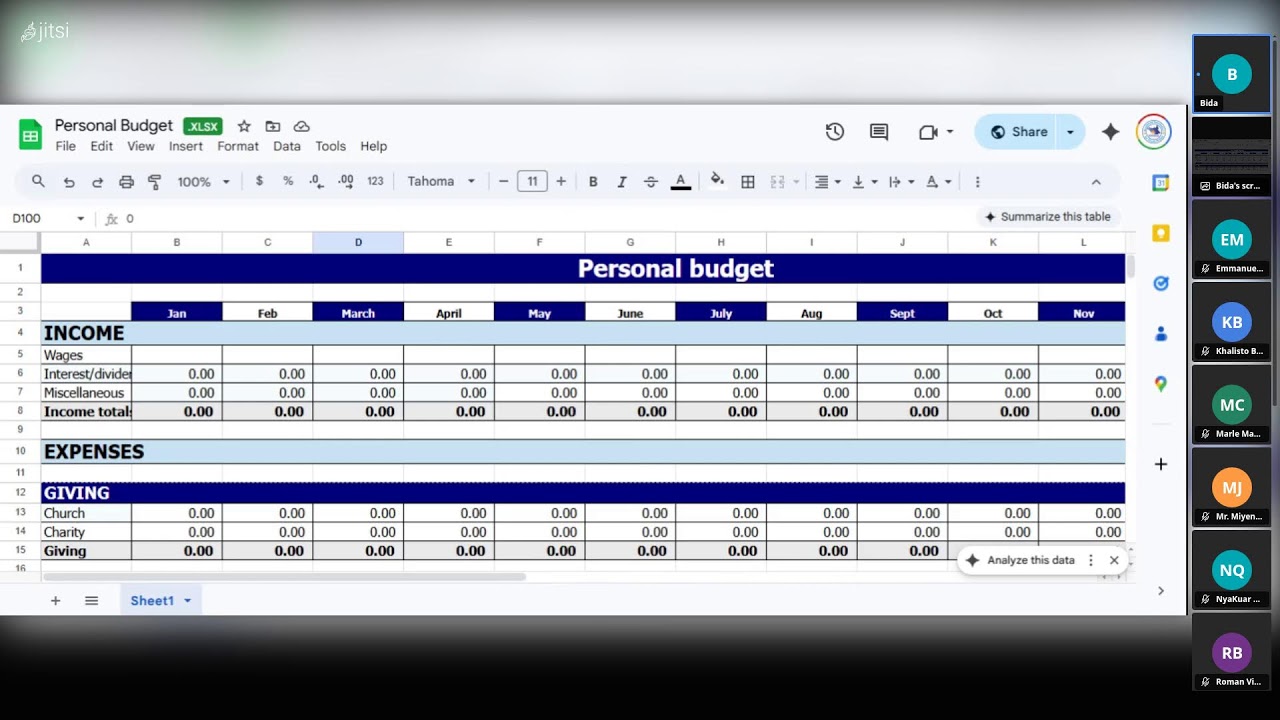Click Analyze this data

click(x=1020, y=561)
